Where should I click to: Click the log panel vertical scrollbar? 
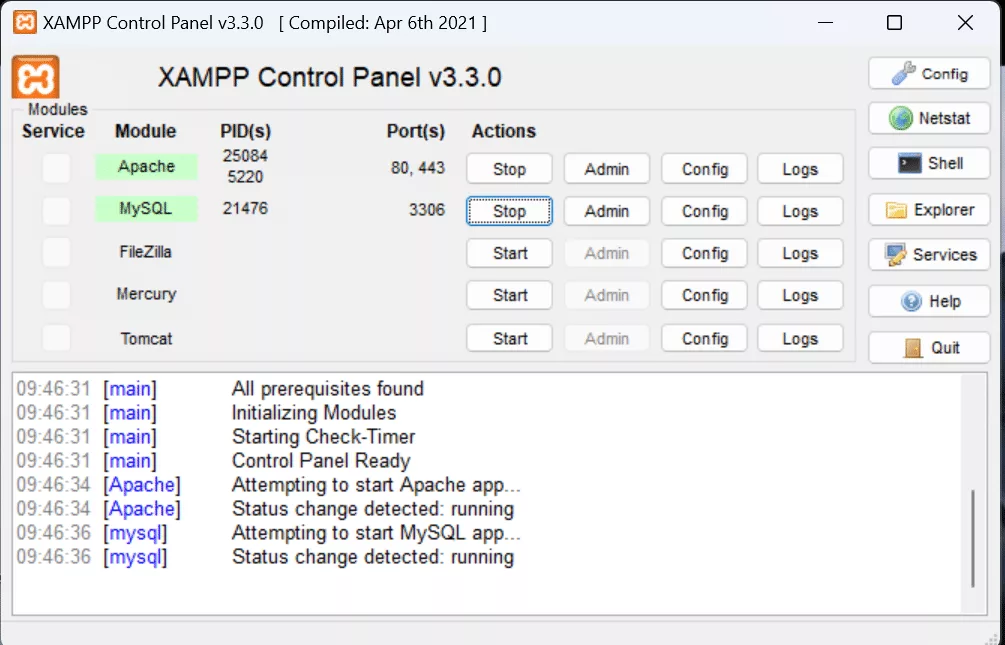pyautogui.click(x=973, y=539)
